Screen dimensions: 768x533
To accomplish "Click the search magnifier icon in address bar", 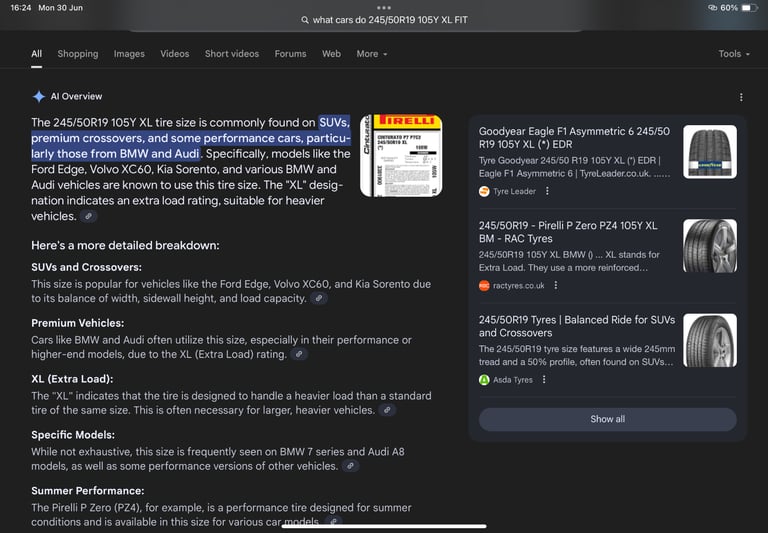I will pos(305,20).
